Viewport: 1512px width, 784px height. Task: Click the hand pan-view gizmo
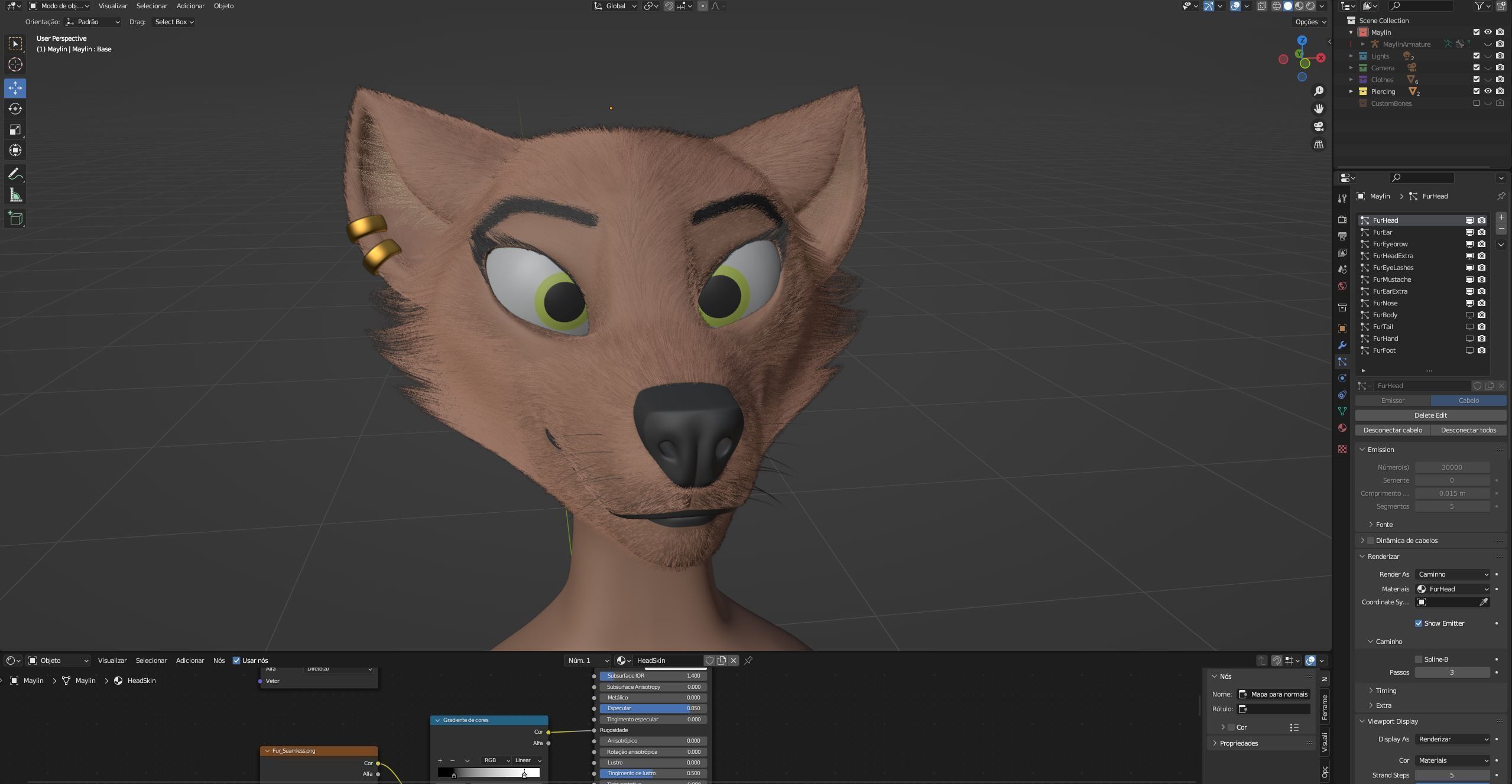click(x=1318, y=109)
